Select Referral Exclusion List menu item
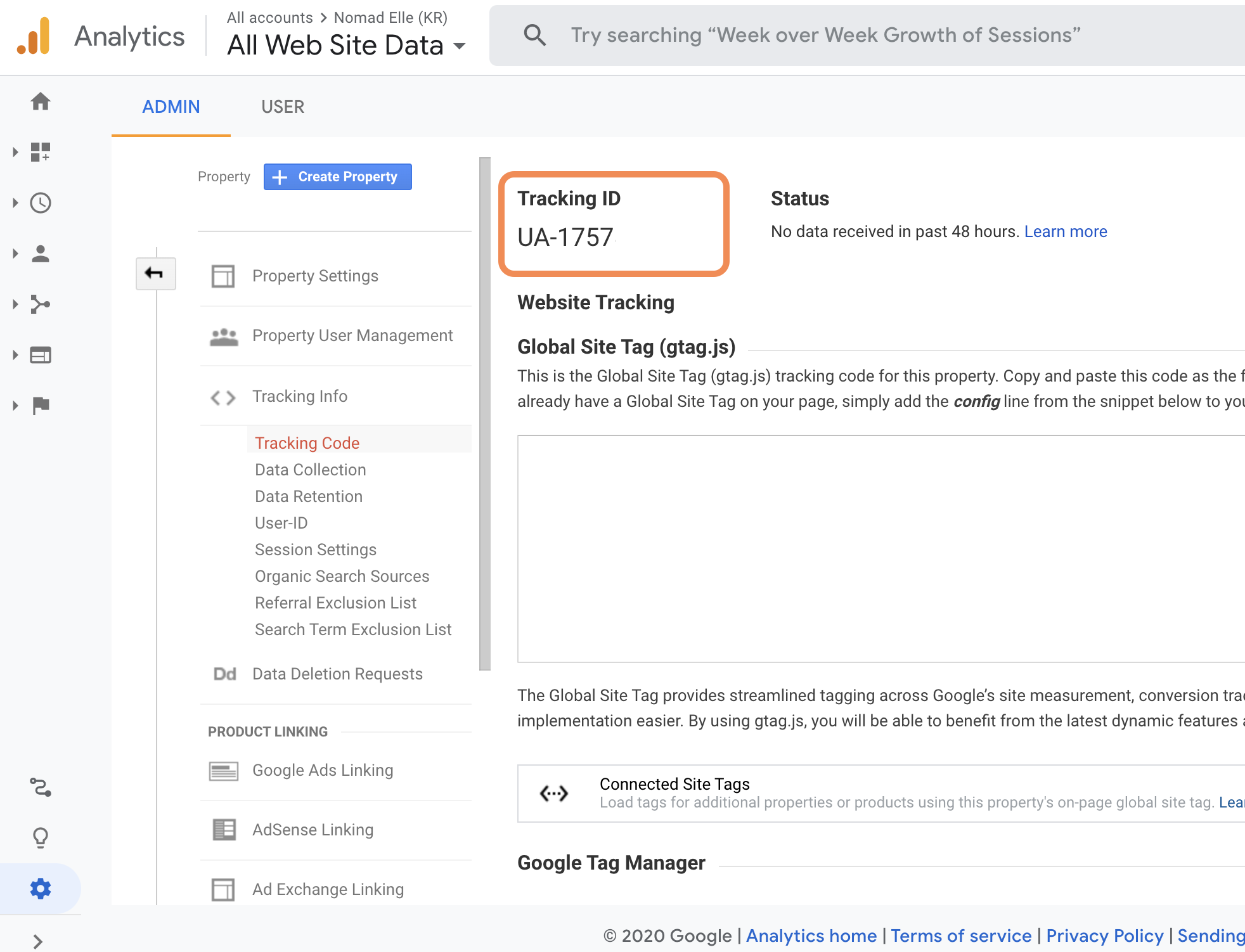The width and height of the screenshot is (1245, 952). tap(336, 603)
